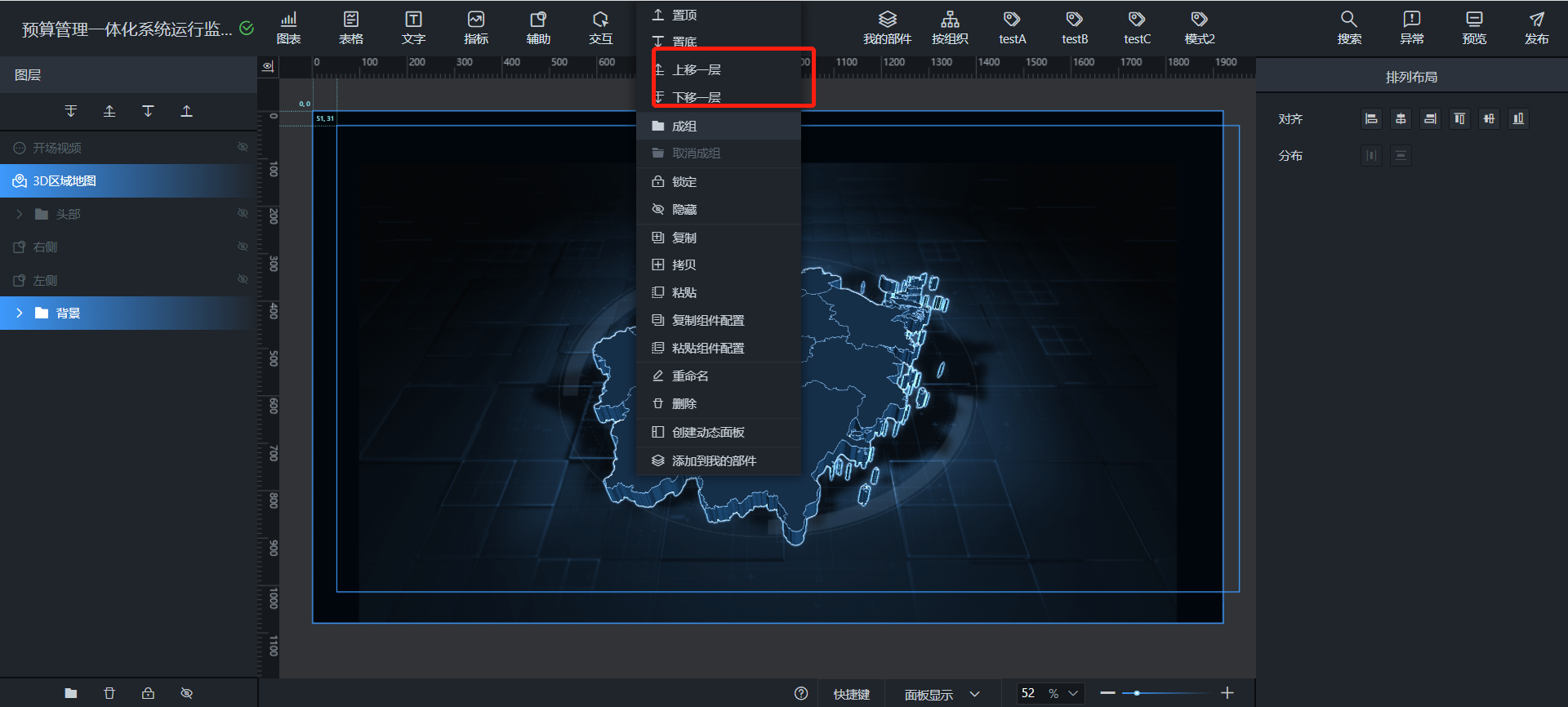
Task: Click the 指标 indicator toolbar icon
Action: [475, 27]
